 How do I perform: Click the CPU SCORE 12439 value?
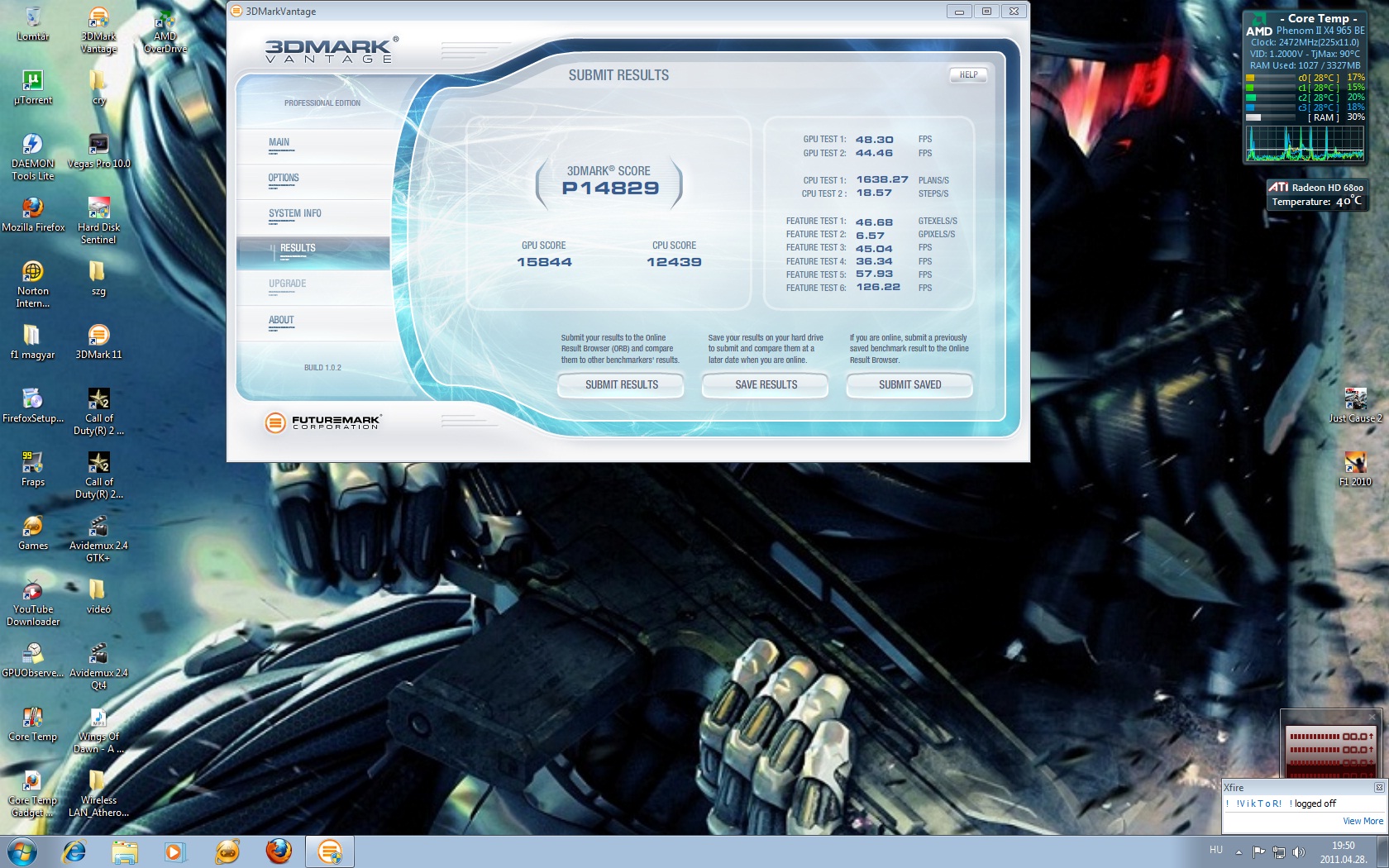click(x=674, y=262)
